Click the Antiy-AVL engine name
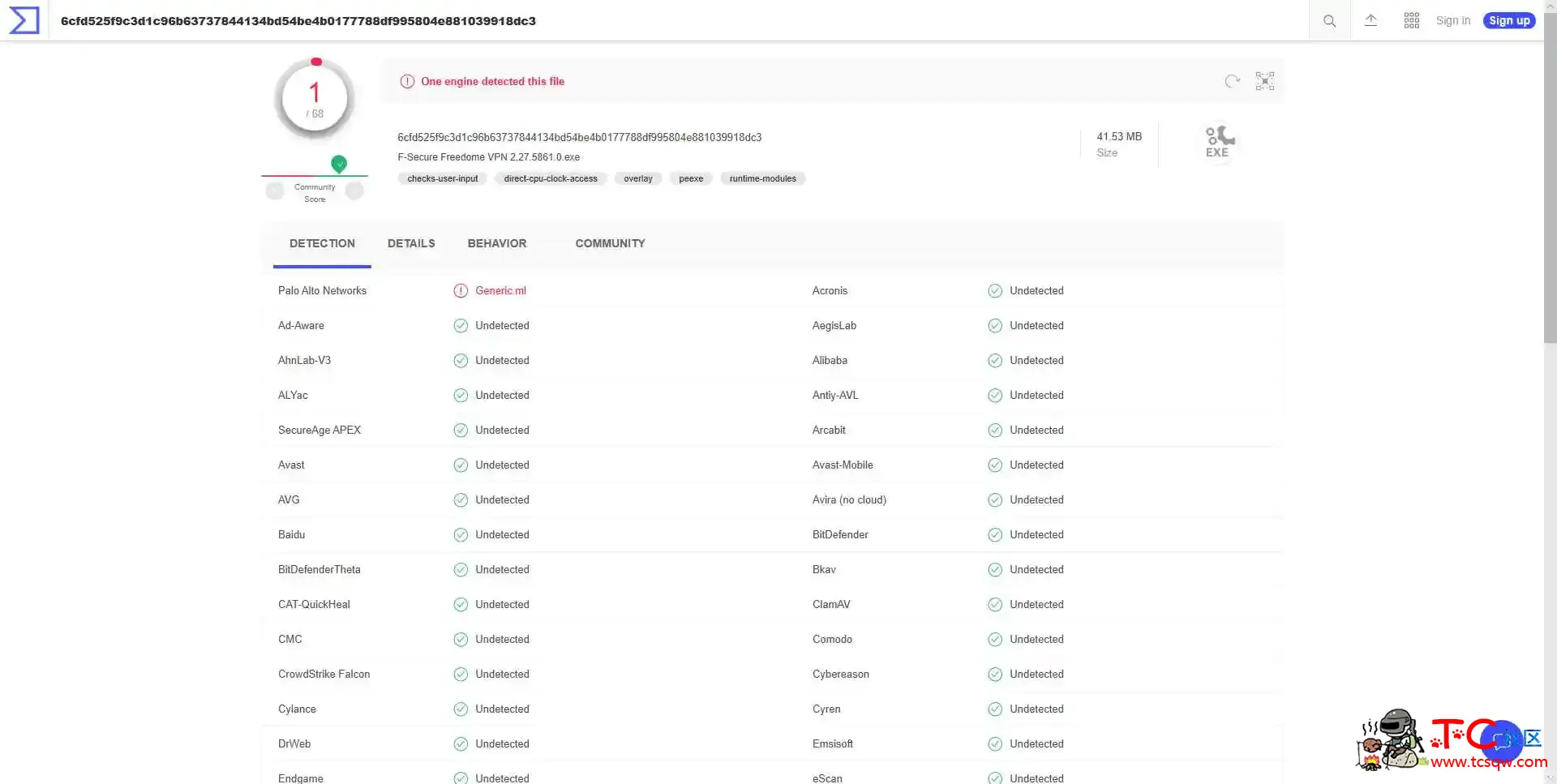Screen dimensions: 1557x784 (x=835, y=396)
